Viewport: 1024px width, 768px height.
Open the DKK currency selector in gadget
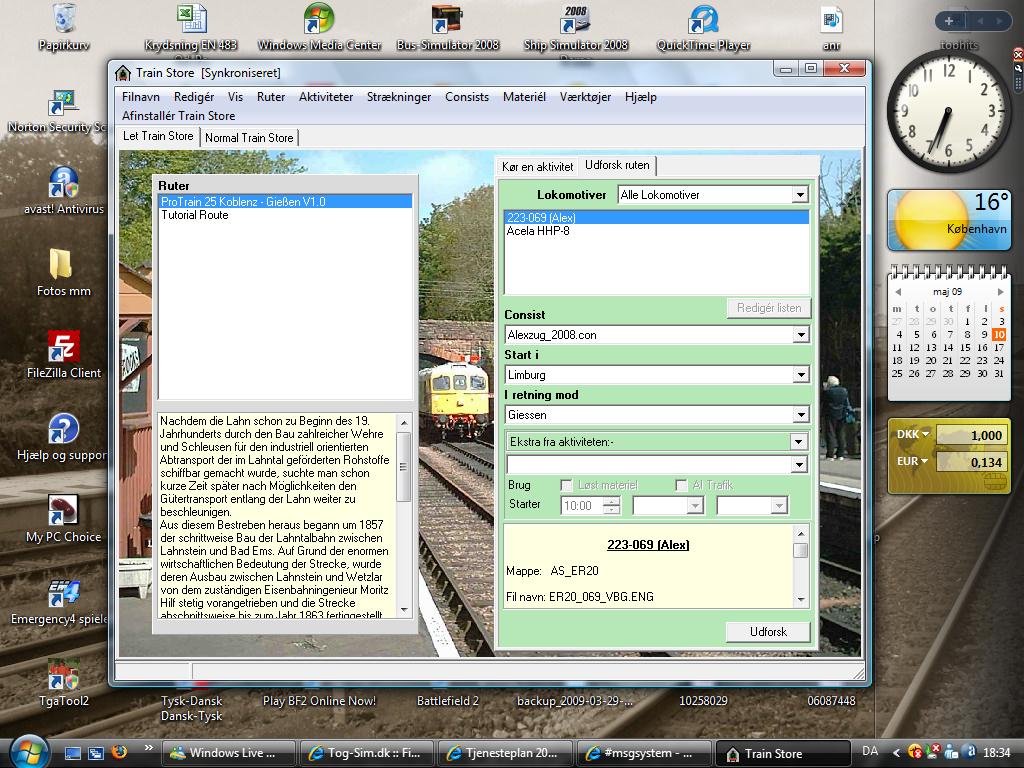click(x=912, y=434)
